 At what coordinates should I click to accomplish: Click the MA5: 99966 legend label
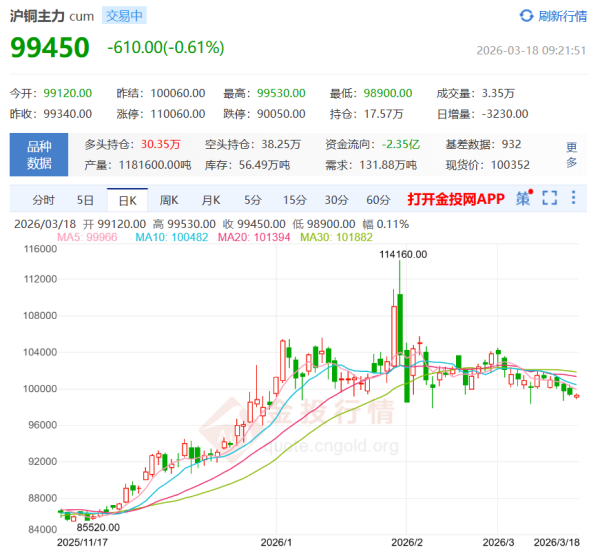87,237
